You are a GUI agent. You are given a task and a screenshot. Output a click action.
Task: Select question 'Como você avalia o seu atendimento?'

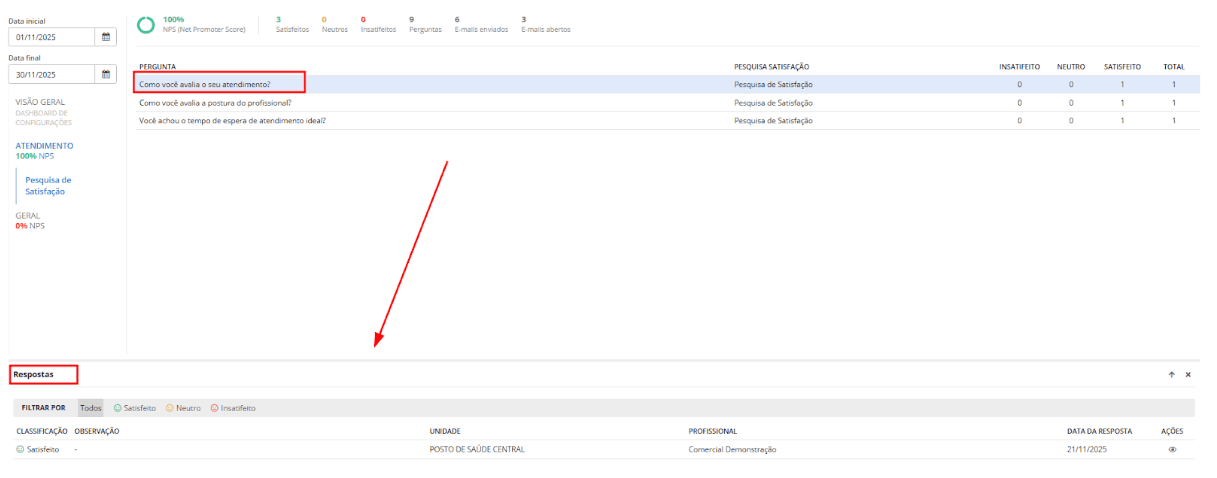tap(205, 84)
